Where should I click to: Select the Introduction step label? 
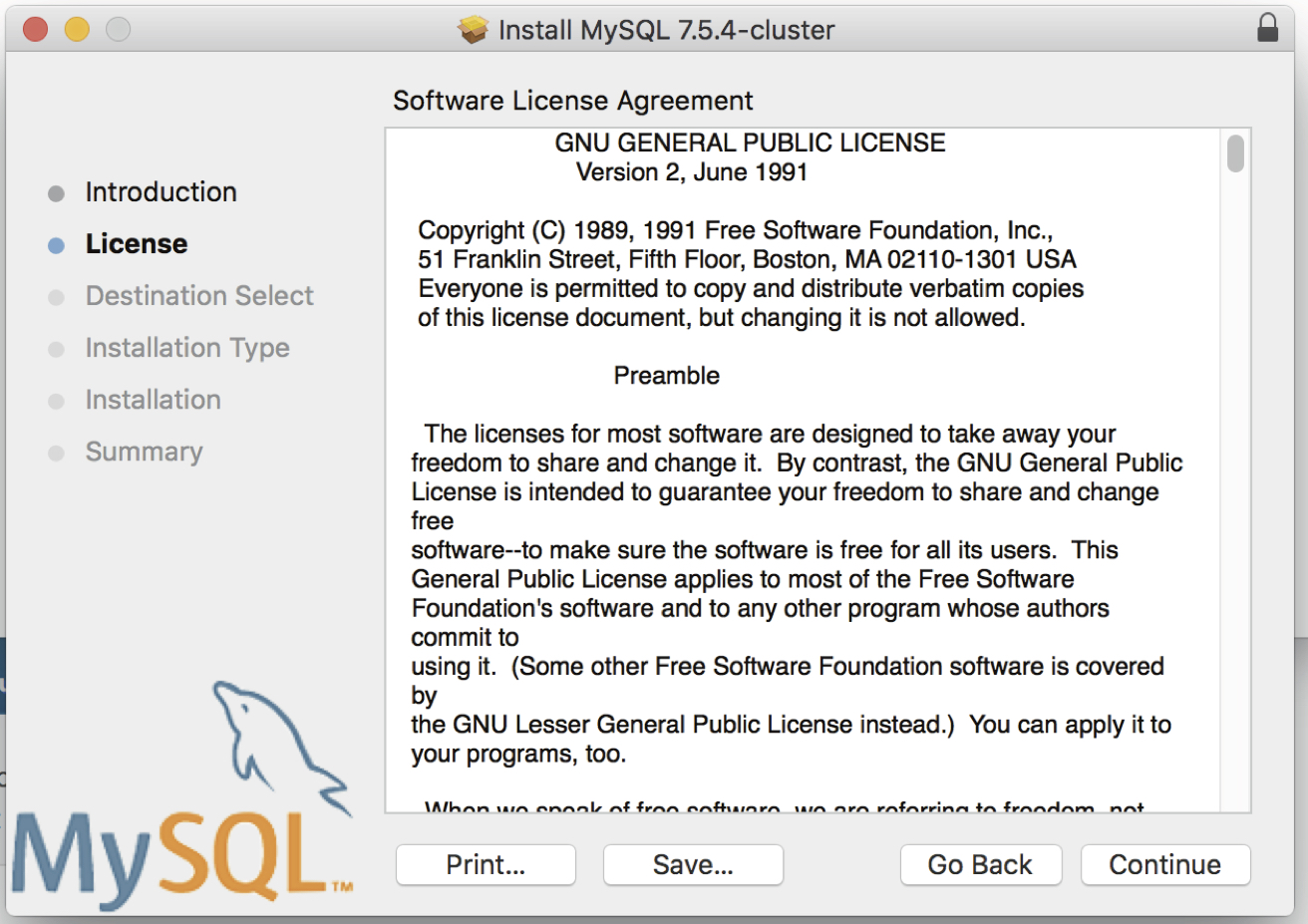[161, 192]
